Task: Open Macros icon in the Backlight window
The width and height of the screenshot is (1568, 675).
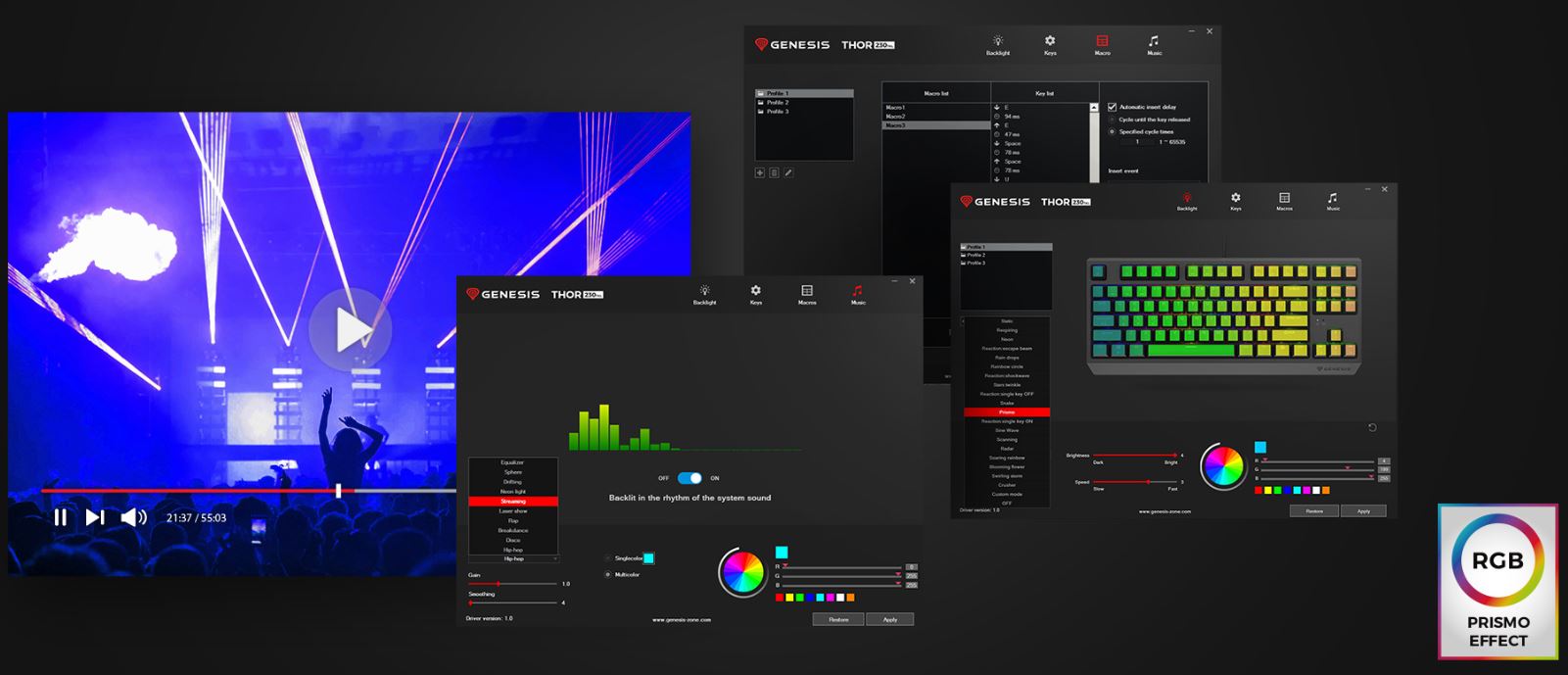Action: (1284, 201)
